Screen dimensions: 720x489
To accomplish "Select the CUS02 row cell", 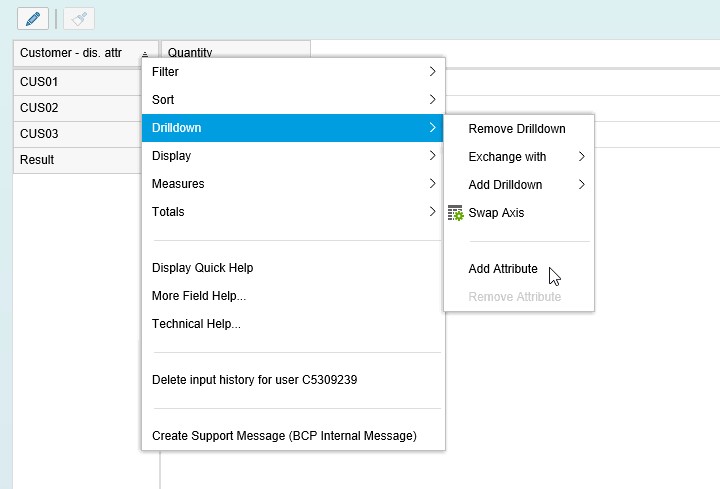I will click(78, 108).
